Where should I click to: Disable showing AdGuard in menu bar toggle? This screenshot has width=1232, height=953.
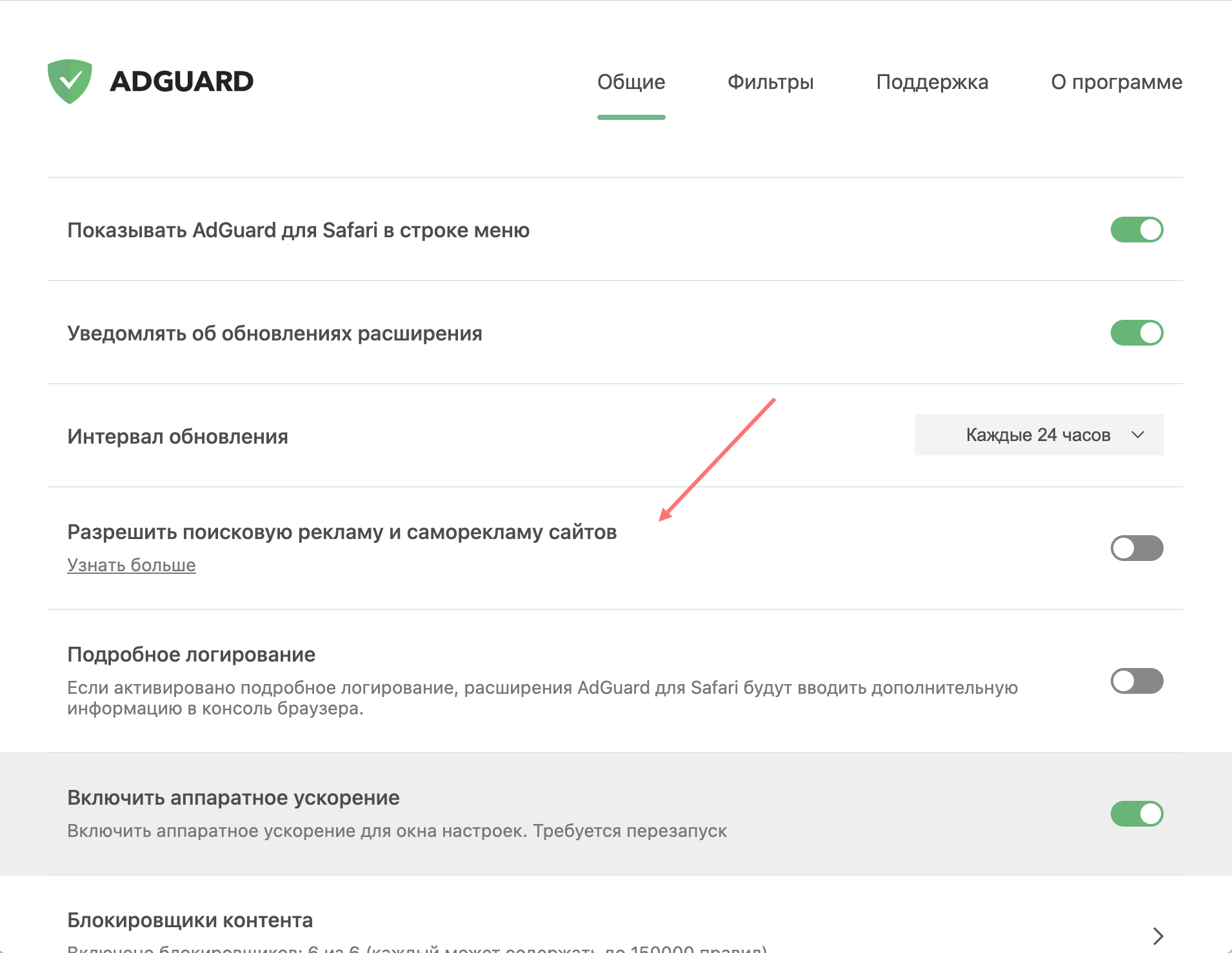(x=1137, y=230)
